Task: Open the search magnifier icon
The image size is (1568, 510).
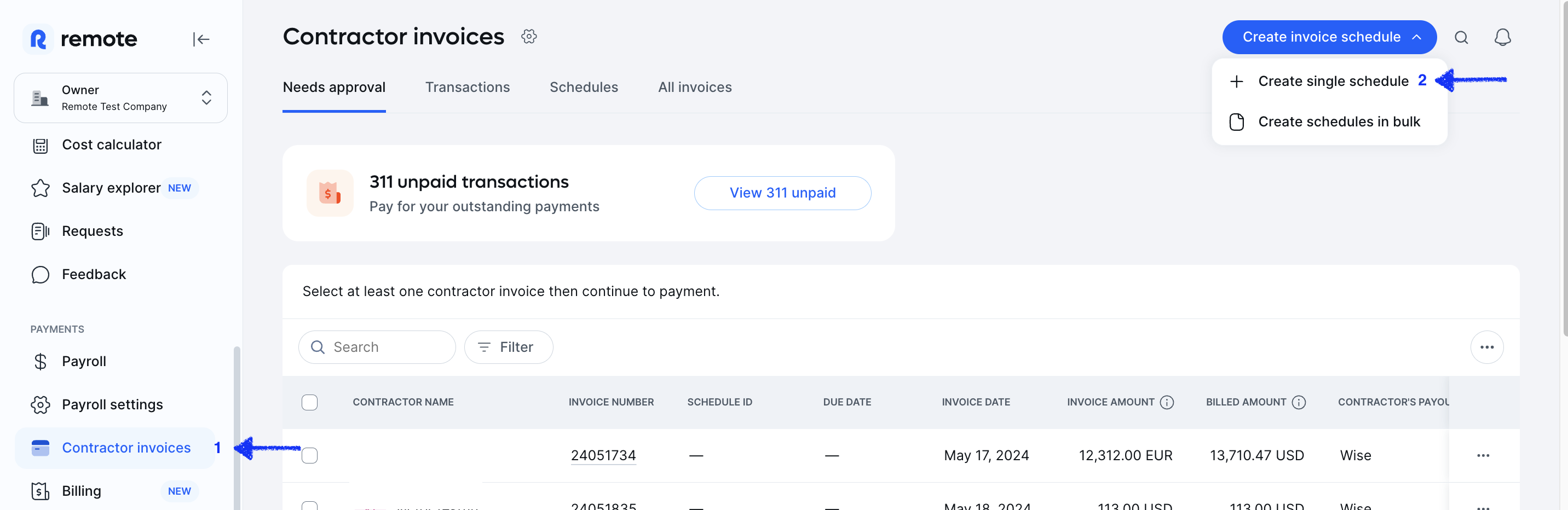Action: click(x=1461, y=37)
